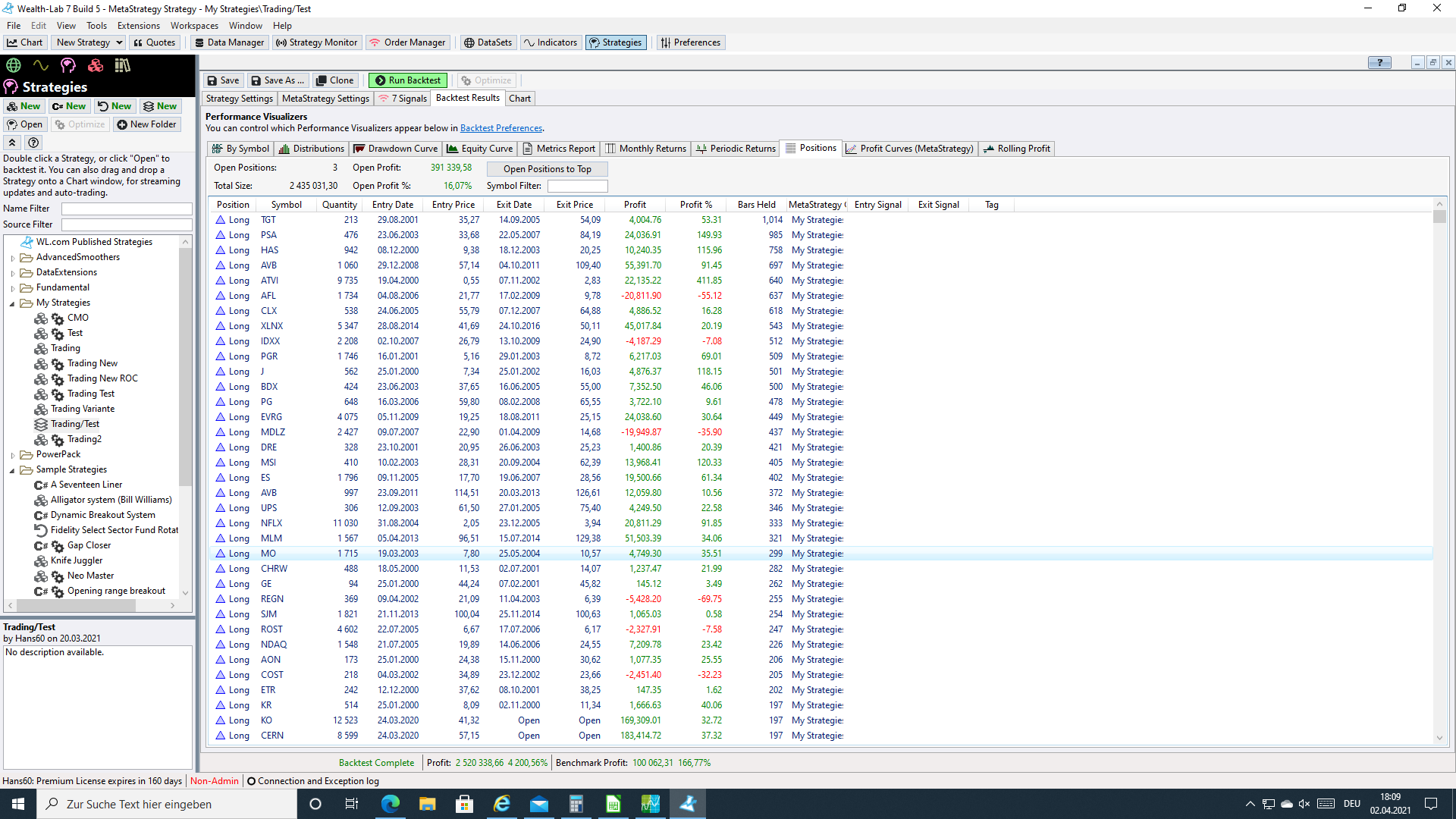Click New Folder button
The height and width of the screenshot is (819, 1456).
(x=146, y=124)
